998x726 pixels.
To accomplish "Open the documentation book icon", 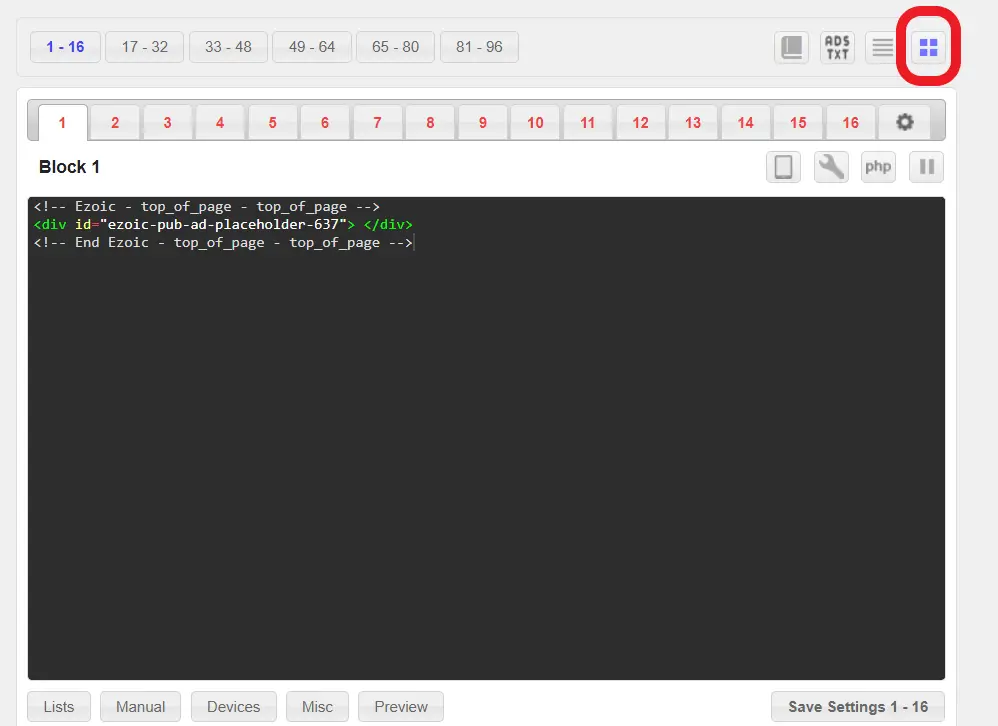I will coord(791,47).
